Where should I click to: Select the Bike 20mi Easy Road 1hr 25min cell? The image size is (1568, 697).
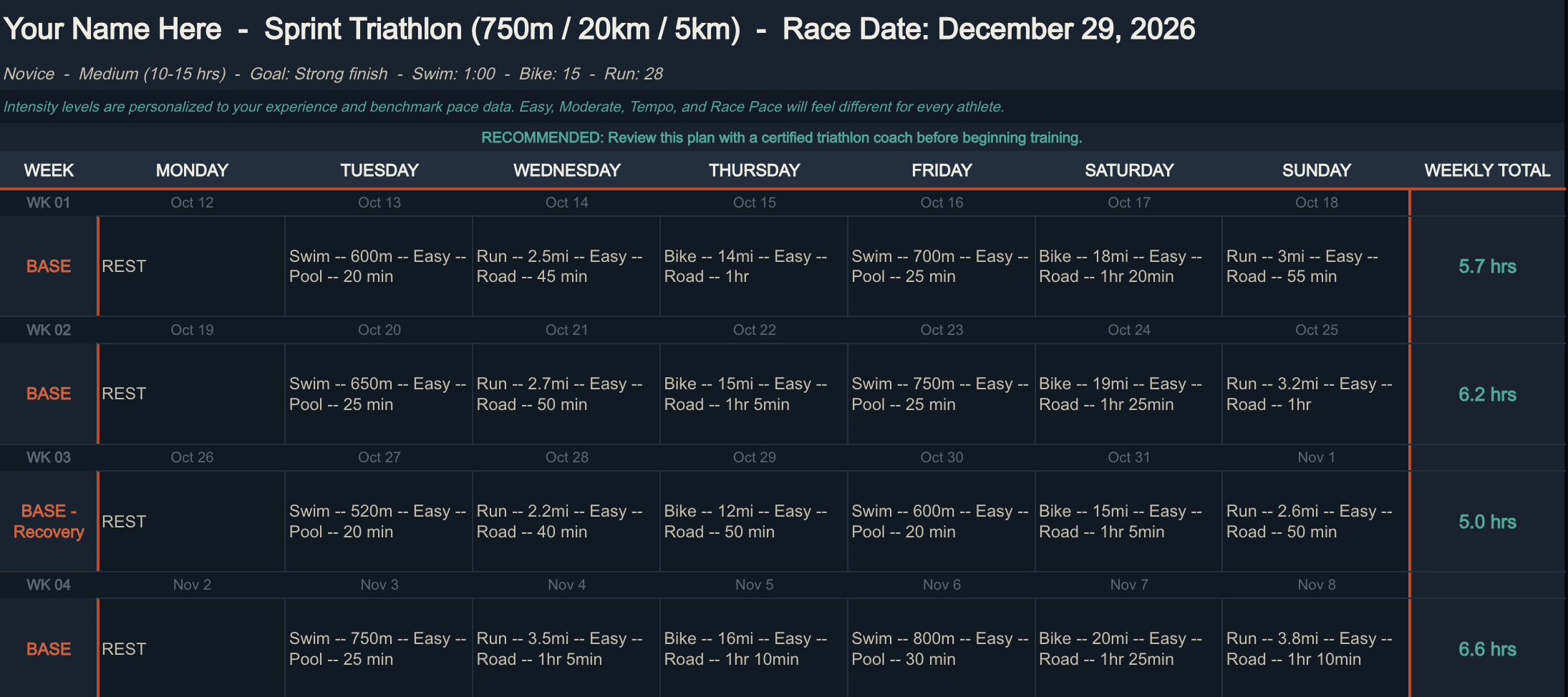pos(1128,648)
